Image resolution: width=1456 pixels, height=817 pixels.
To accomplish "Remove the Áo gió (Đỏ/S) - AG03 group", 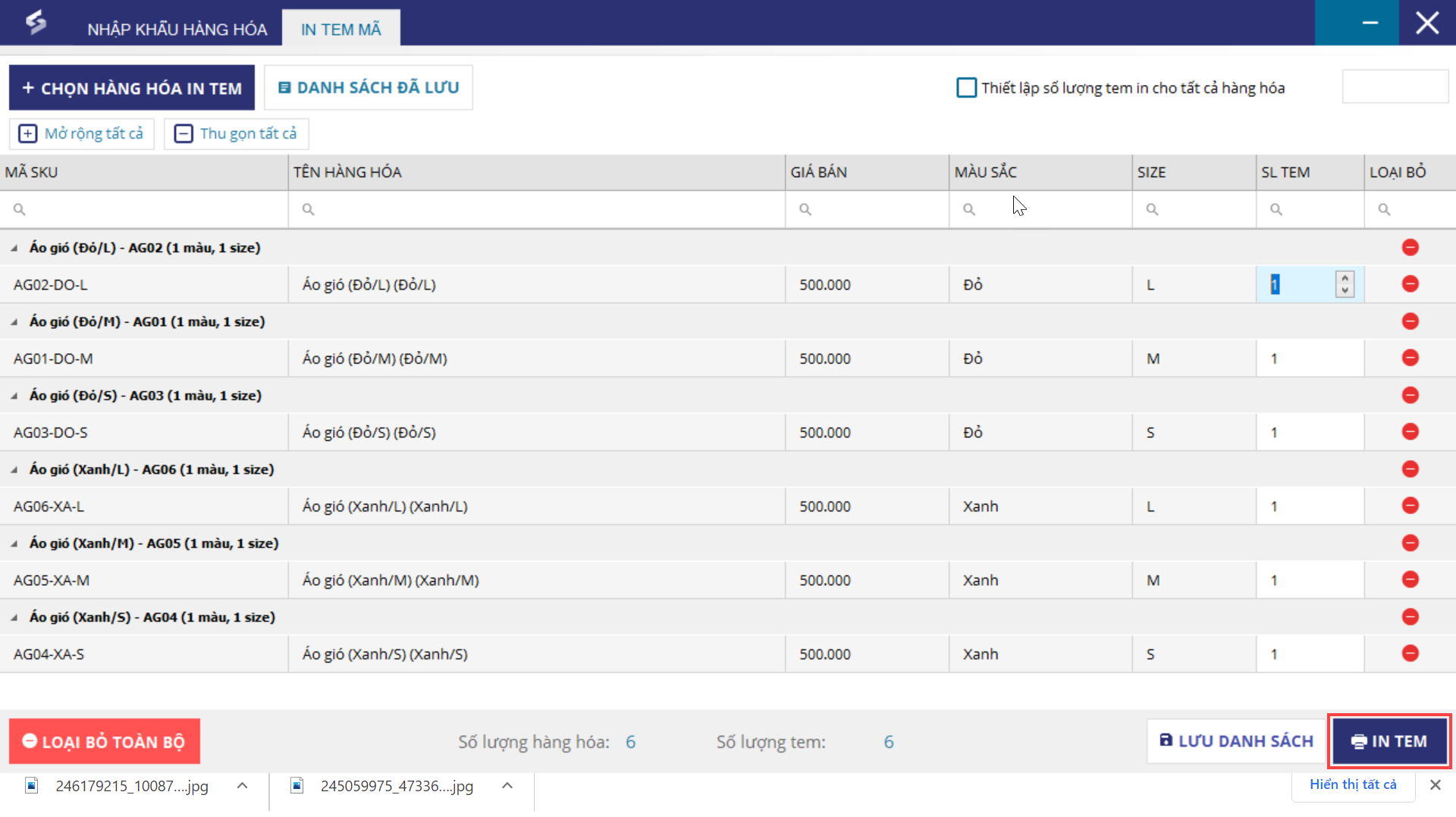I will (x=1410, y=395).
